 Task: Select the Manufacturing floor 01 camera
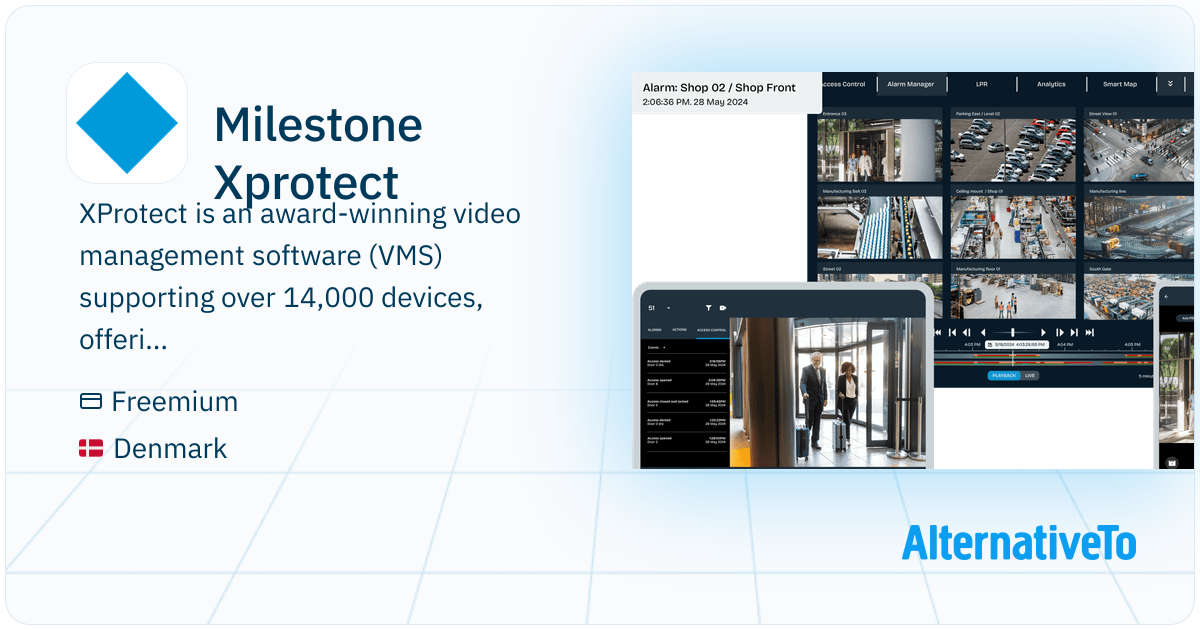(x=1013, y=292)
